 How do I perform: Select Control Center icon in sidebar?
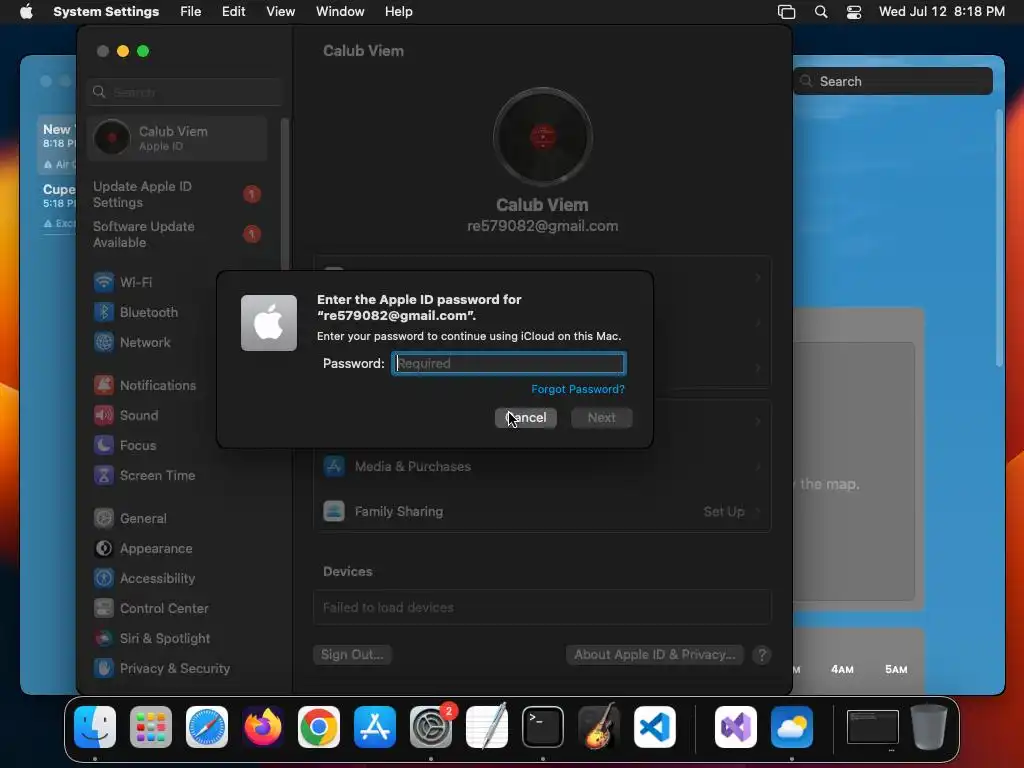(x=103, y=609)
